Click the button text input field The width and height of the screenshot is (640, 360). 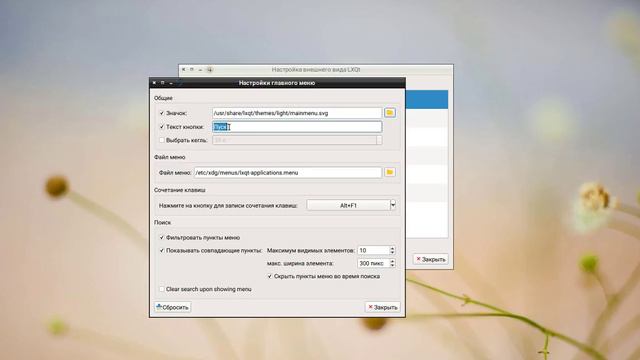[297, 127]
